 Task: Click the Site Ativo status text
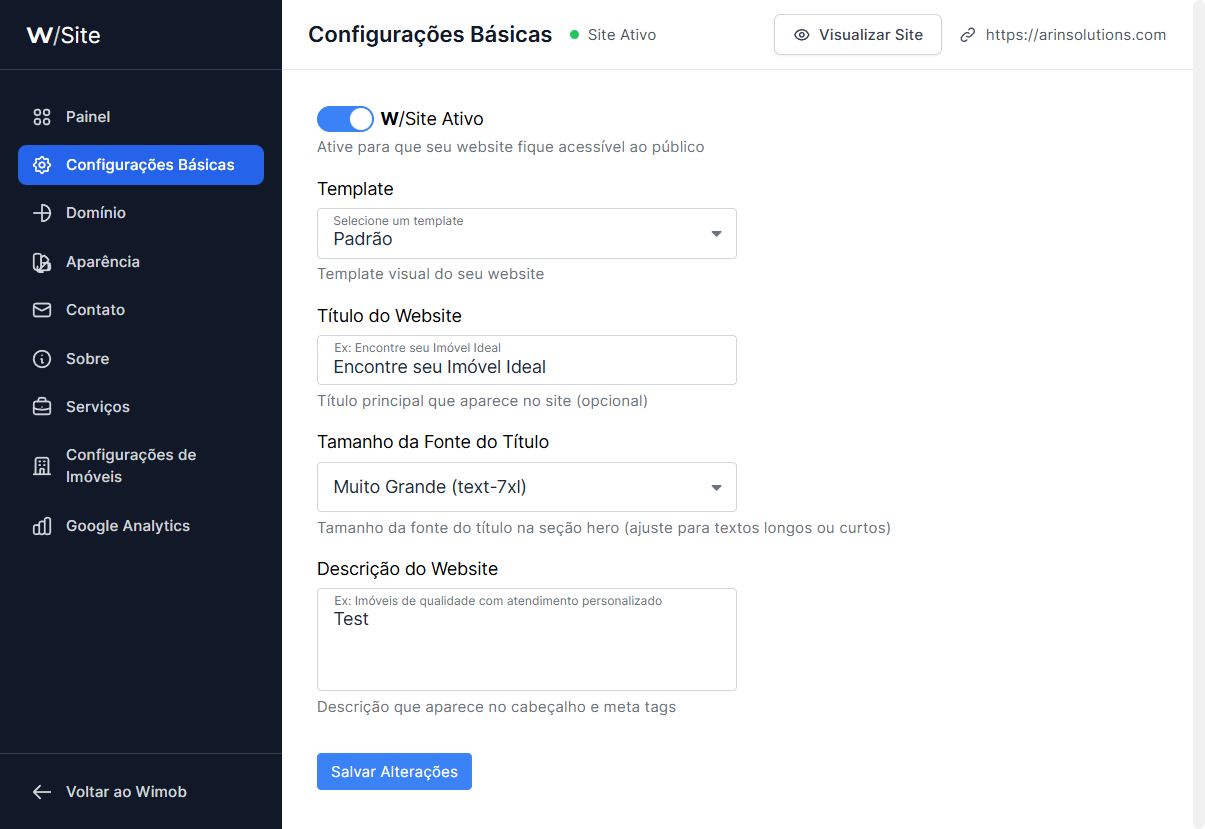pos(622,35)
